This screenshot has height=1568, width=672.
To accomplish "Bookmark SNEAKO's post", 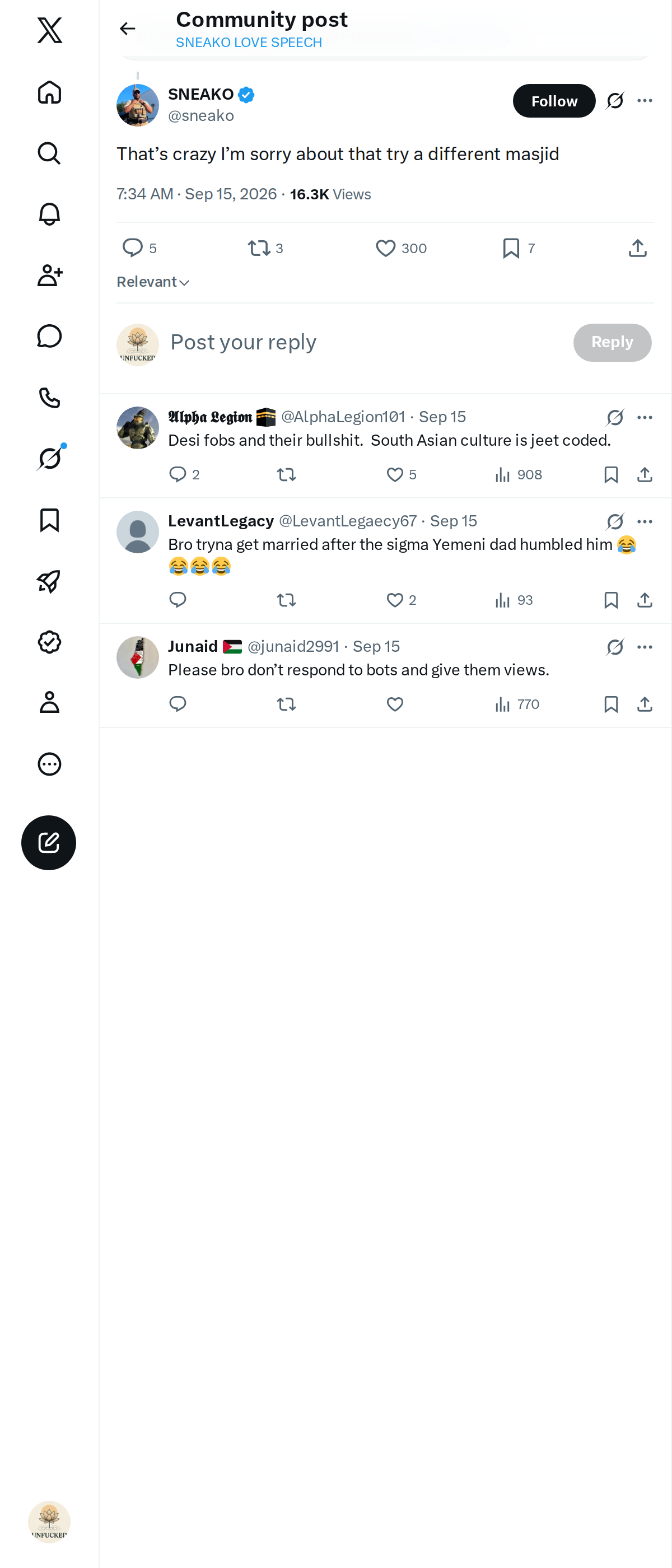I will [x=519, y=248].
